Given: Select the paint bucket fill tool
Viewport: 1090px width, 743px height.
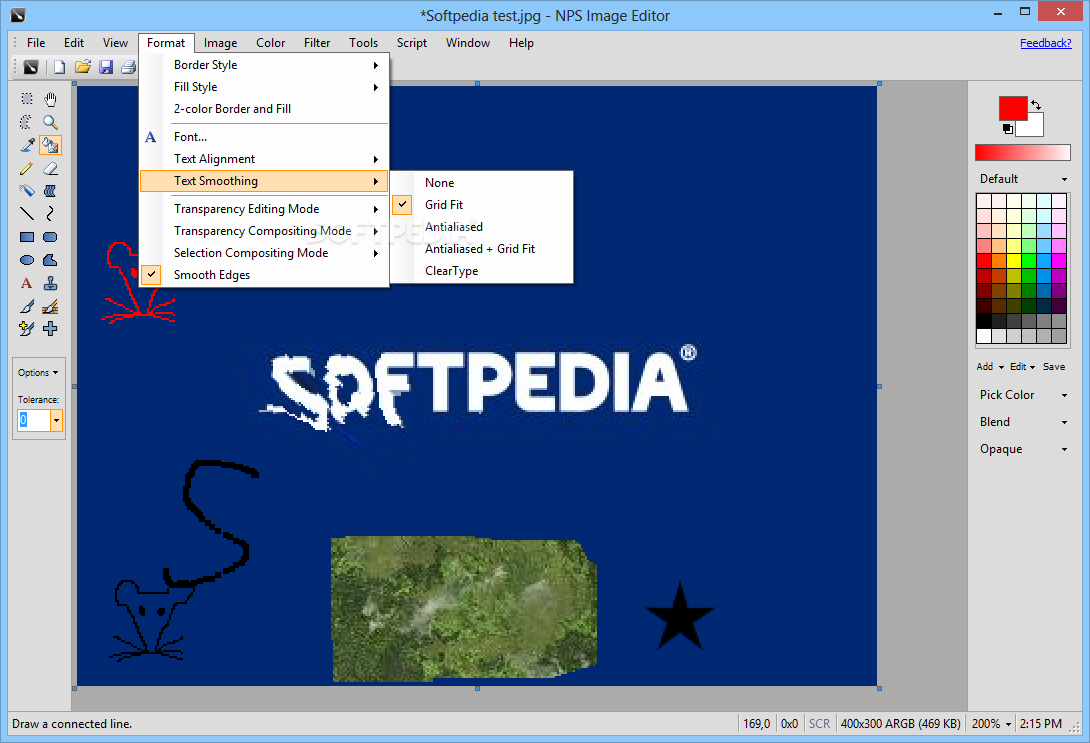Looking at the screenshot, I should tap(50, 145).
